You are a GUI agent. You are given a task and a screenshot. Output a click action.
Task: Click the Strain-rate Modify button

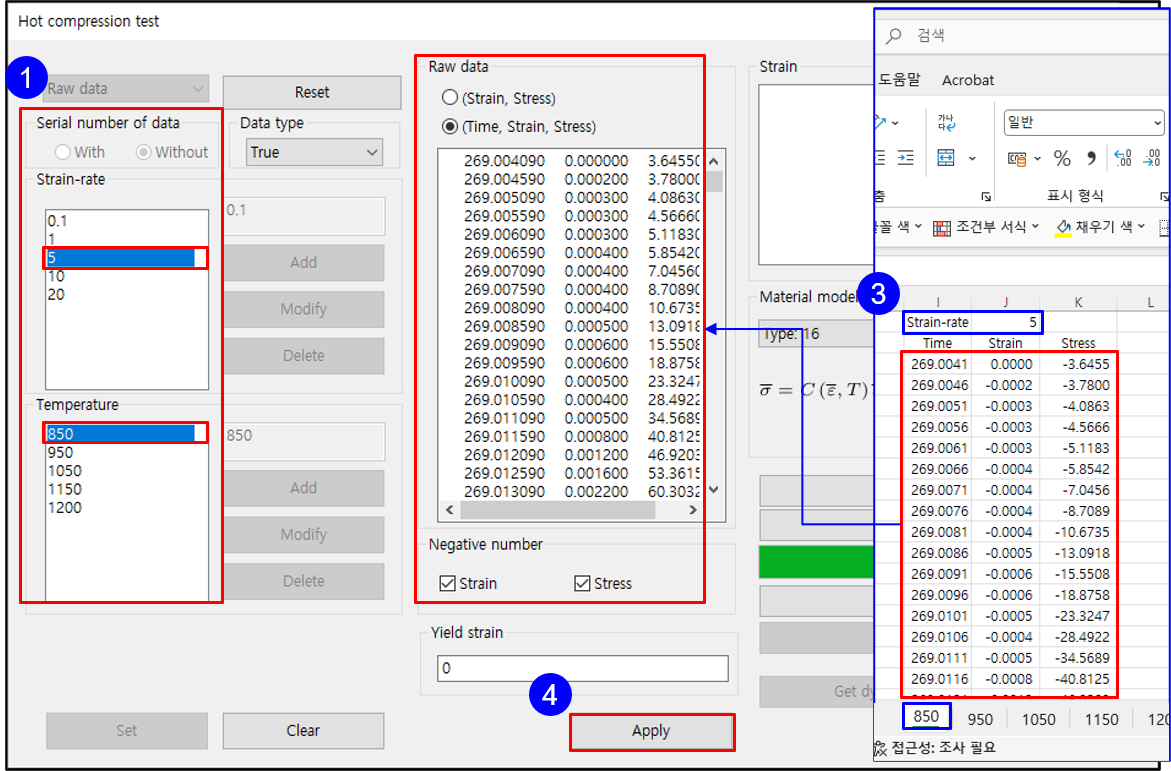coord(303,309)
